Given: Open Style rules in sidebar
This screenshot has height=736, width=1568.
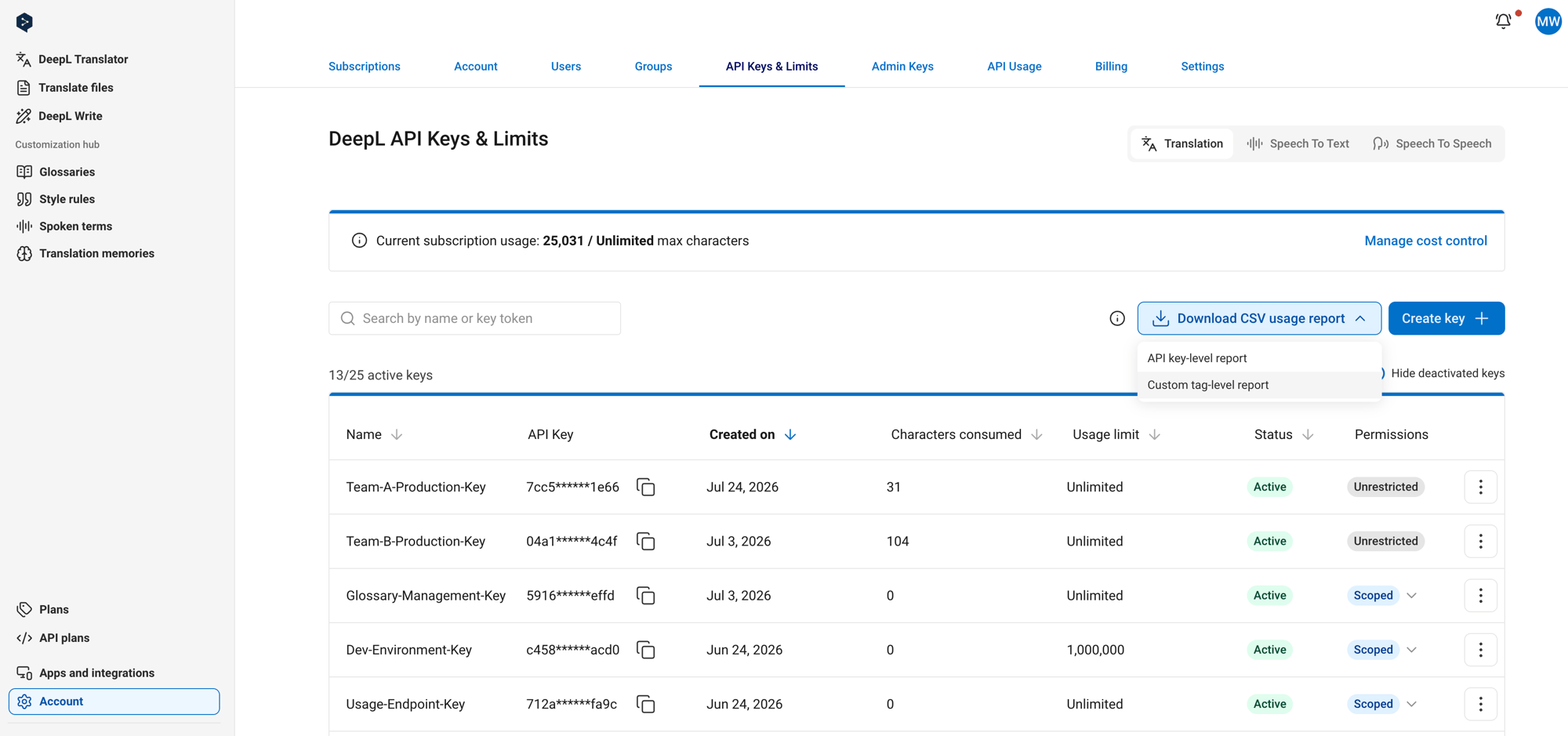Looking at the screenshot, I should coord(56,199).
